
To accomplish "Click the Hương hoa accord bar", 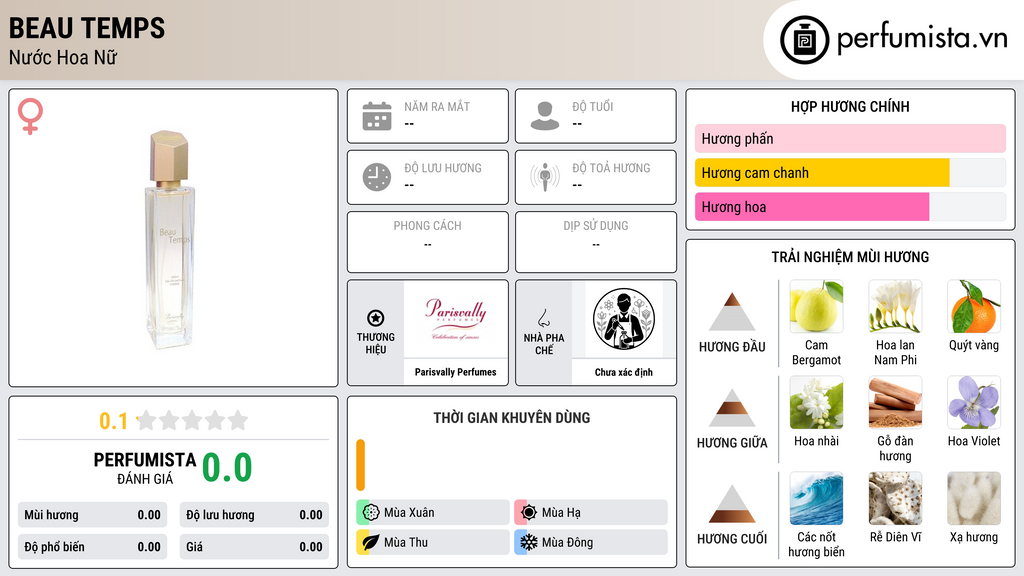I will coord(850,206).
